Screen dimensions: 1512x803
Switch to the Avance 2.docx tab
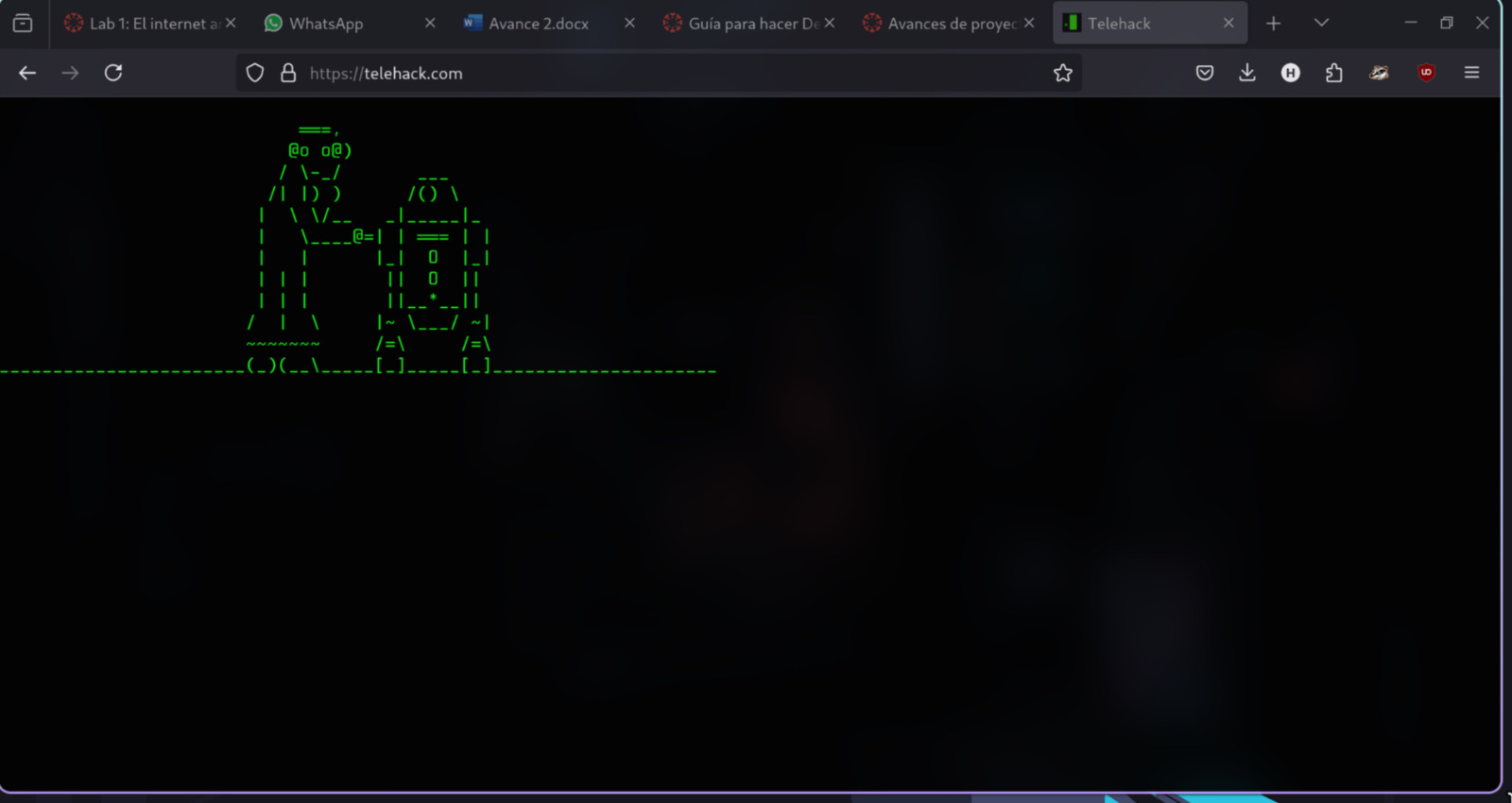tap(539, 23)
